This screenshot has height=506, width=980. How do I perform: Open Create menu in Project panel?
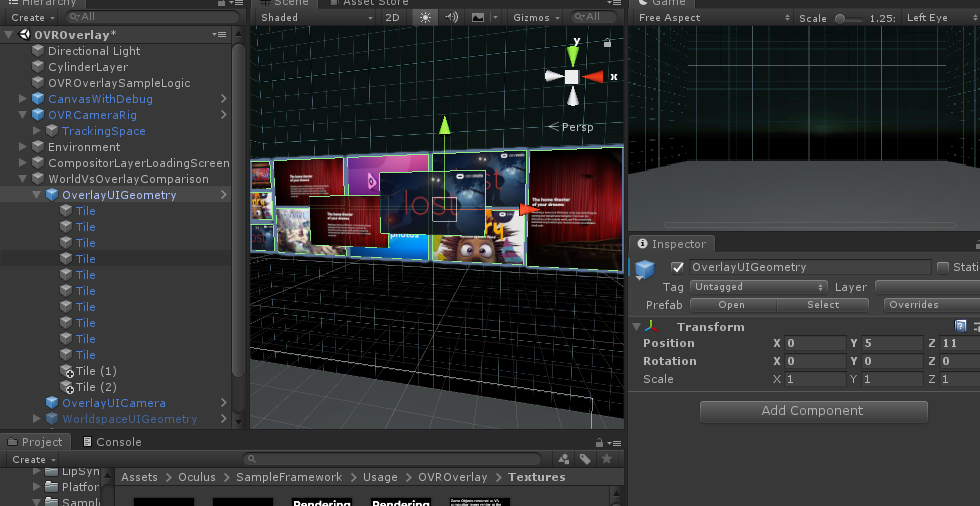coord(32,459)
